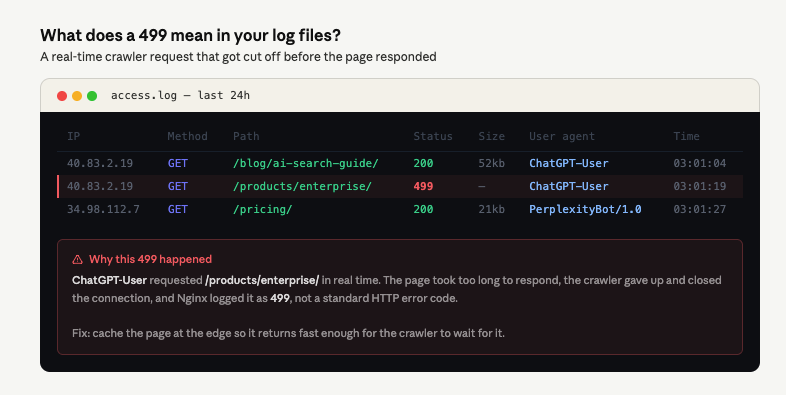Click the 200 status of the pricing row
The image size is (786, 395).
point(423,209)
